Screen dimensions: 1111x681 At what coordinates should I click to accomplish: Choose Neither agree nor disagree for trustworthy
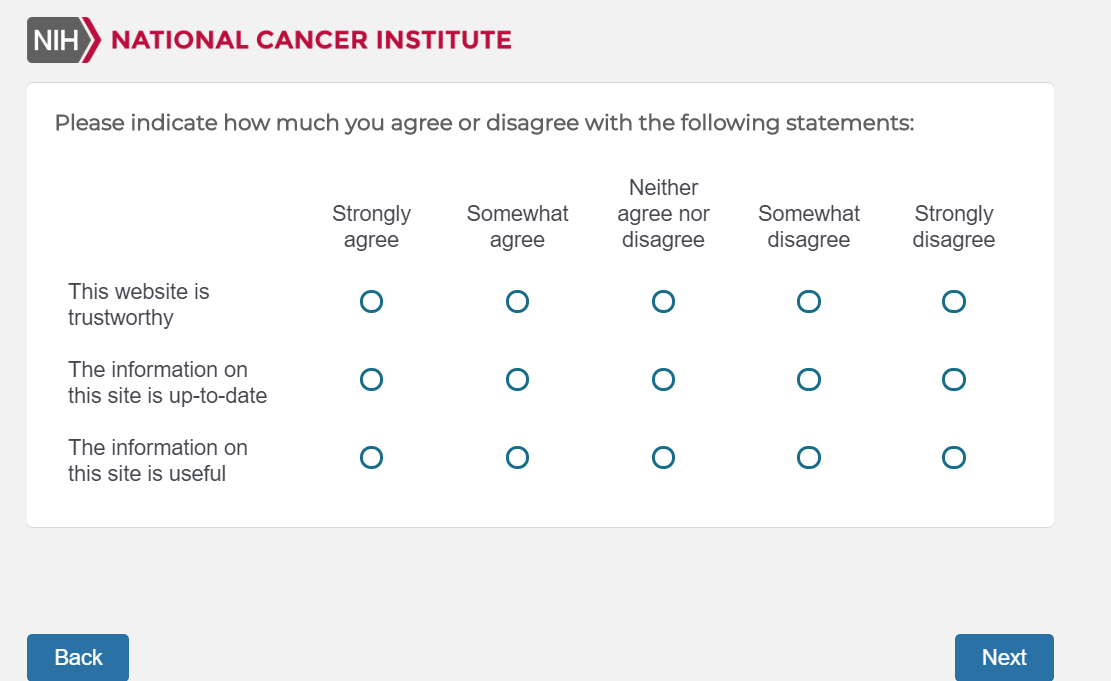pos(663,302)
